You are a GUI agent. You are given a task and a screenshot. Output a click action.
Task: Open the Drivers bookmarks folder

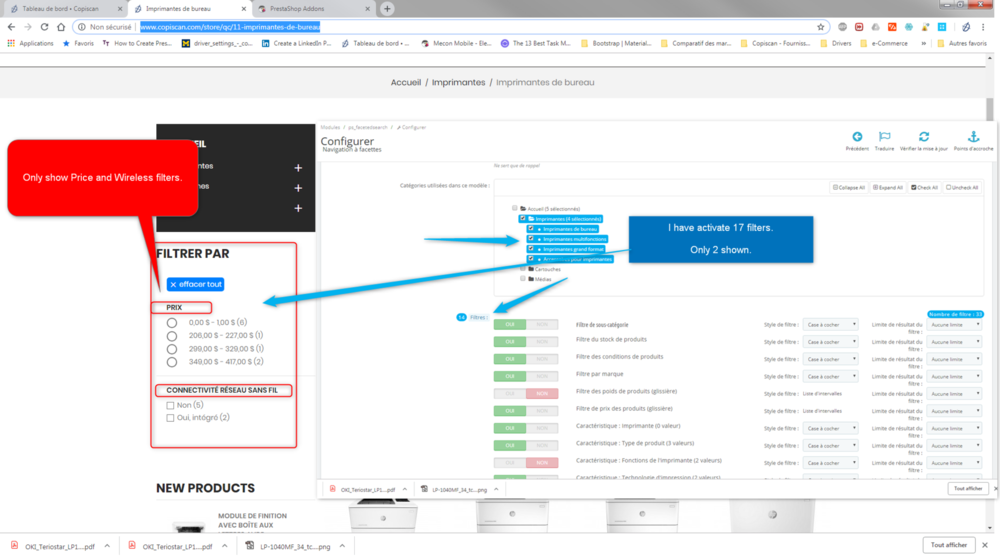pyautogui.click(x=836, y=43)
